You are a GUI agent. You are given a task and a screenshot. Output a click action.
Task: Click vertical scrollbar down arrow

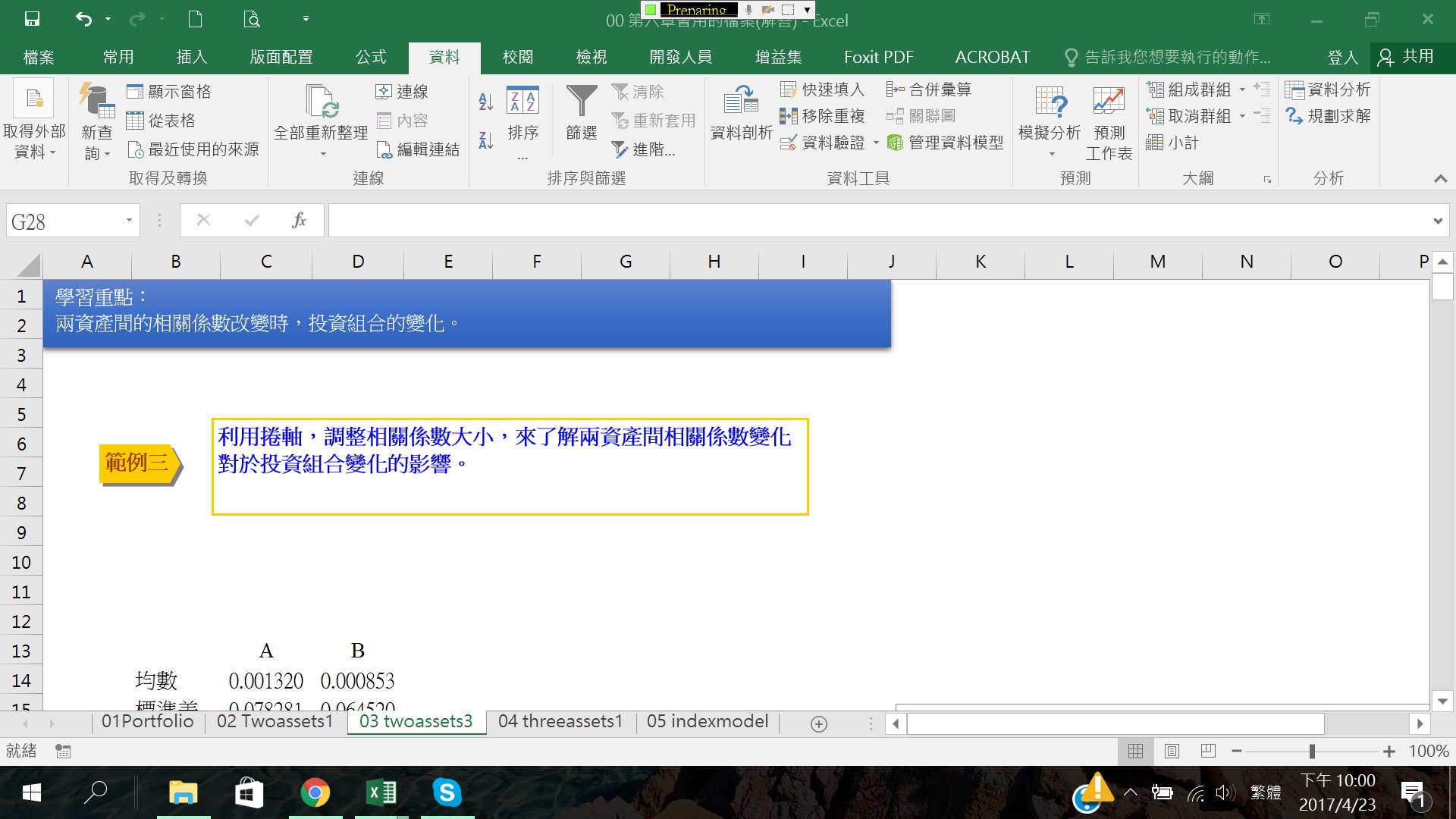[1442, 701]
